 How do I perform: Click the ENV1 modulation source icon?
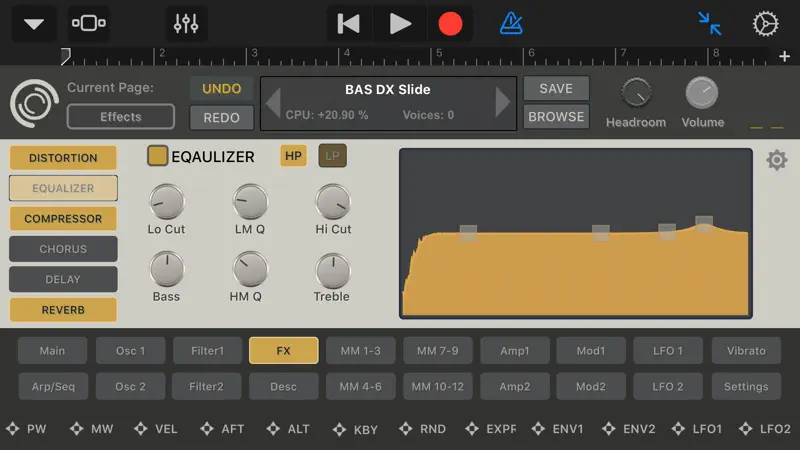click(538, 429)
